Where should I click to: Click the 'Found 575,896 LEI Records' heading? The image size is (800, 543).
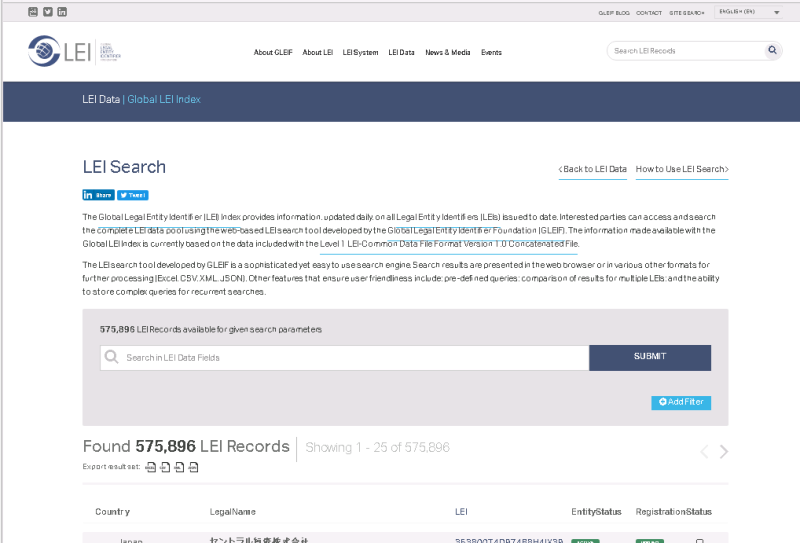[186, 447]
